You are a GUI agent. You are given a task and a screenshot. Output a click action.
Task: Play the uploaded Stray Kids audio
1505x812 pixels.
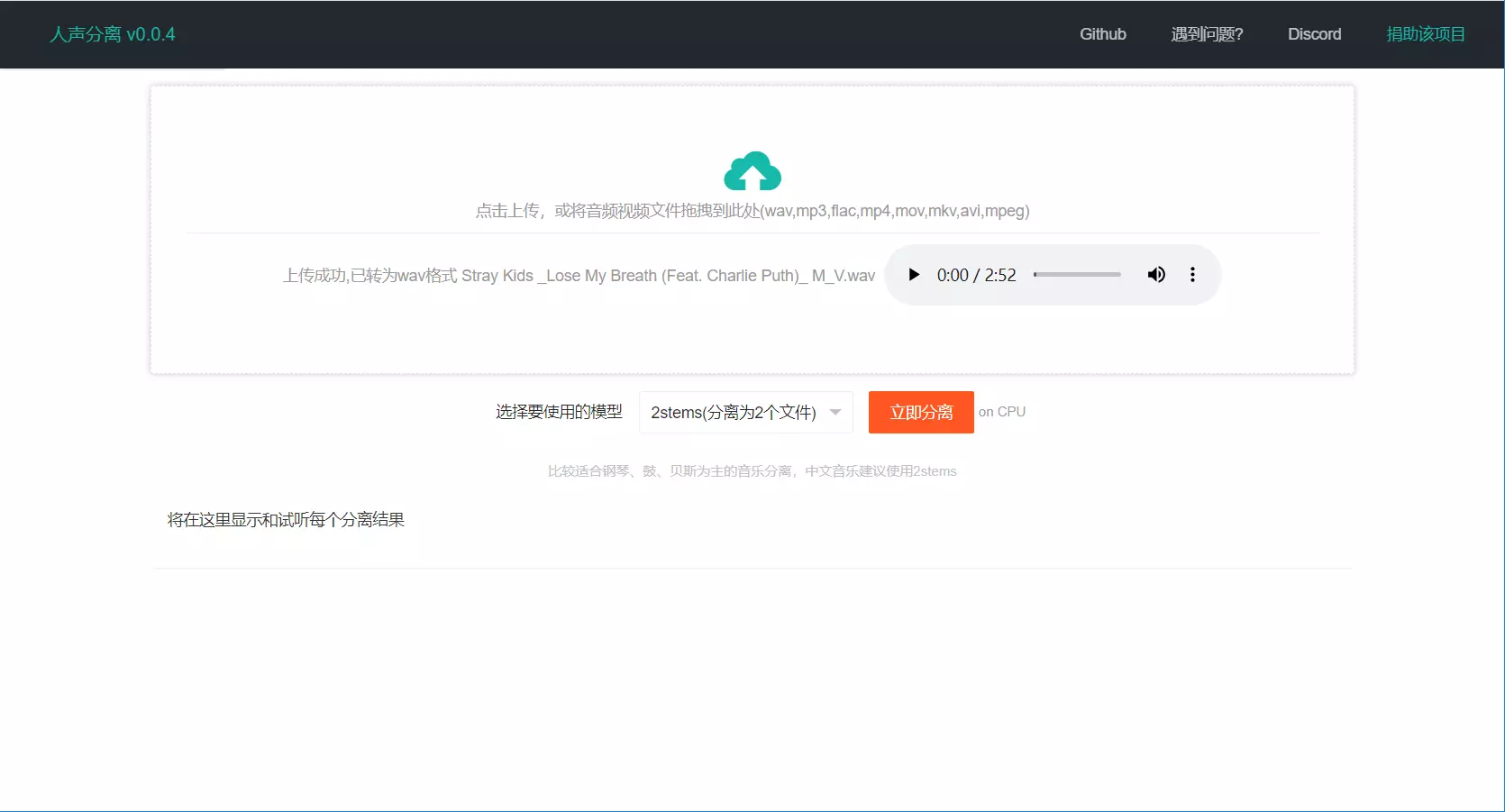click(914, 275)
